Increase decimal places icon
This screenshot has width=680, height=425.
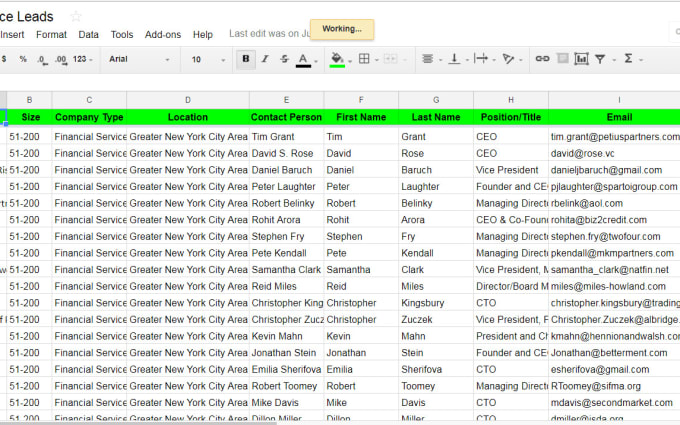tap(61, 59)
